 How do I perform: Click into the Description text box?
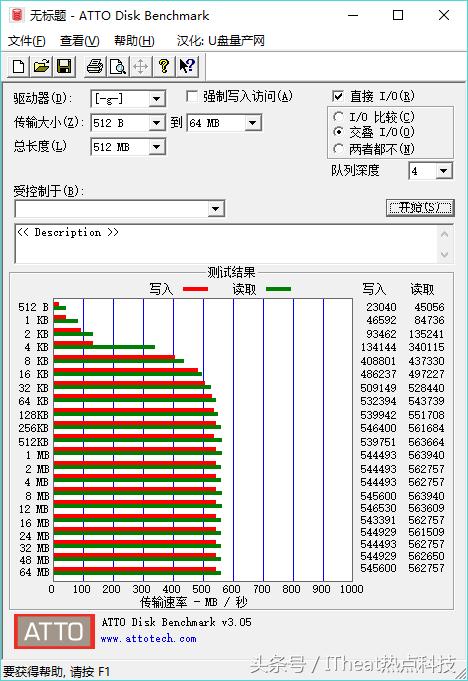(226, 244)
